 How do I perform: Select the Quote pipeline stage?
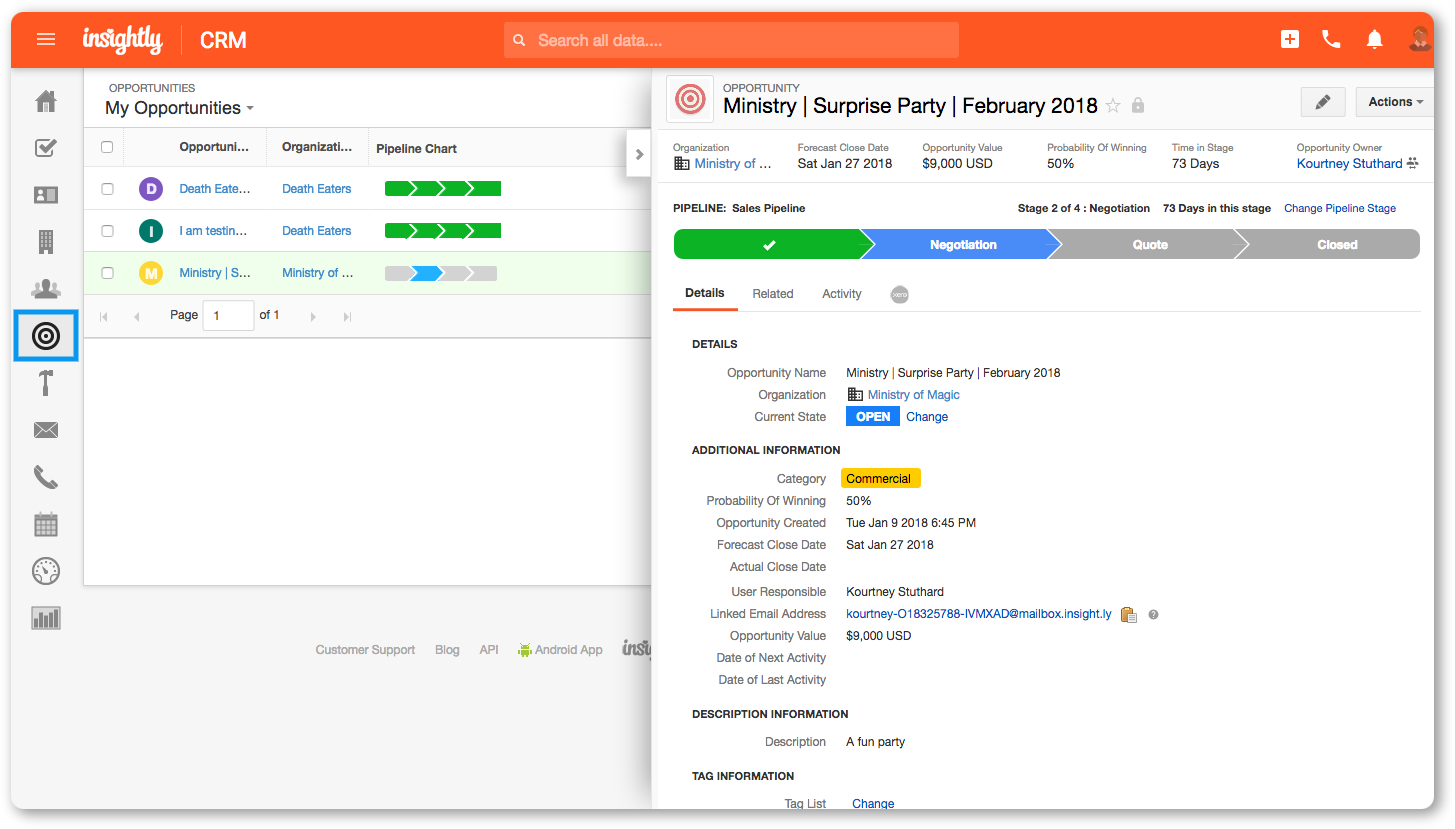point(1149,244)
